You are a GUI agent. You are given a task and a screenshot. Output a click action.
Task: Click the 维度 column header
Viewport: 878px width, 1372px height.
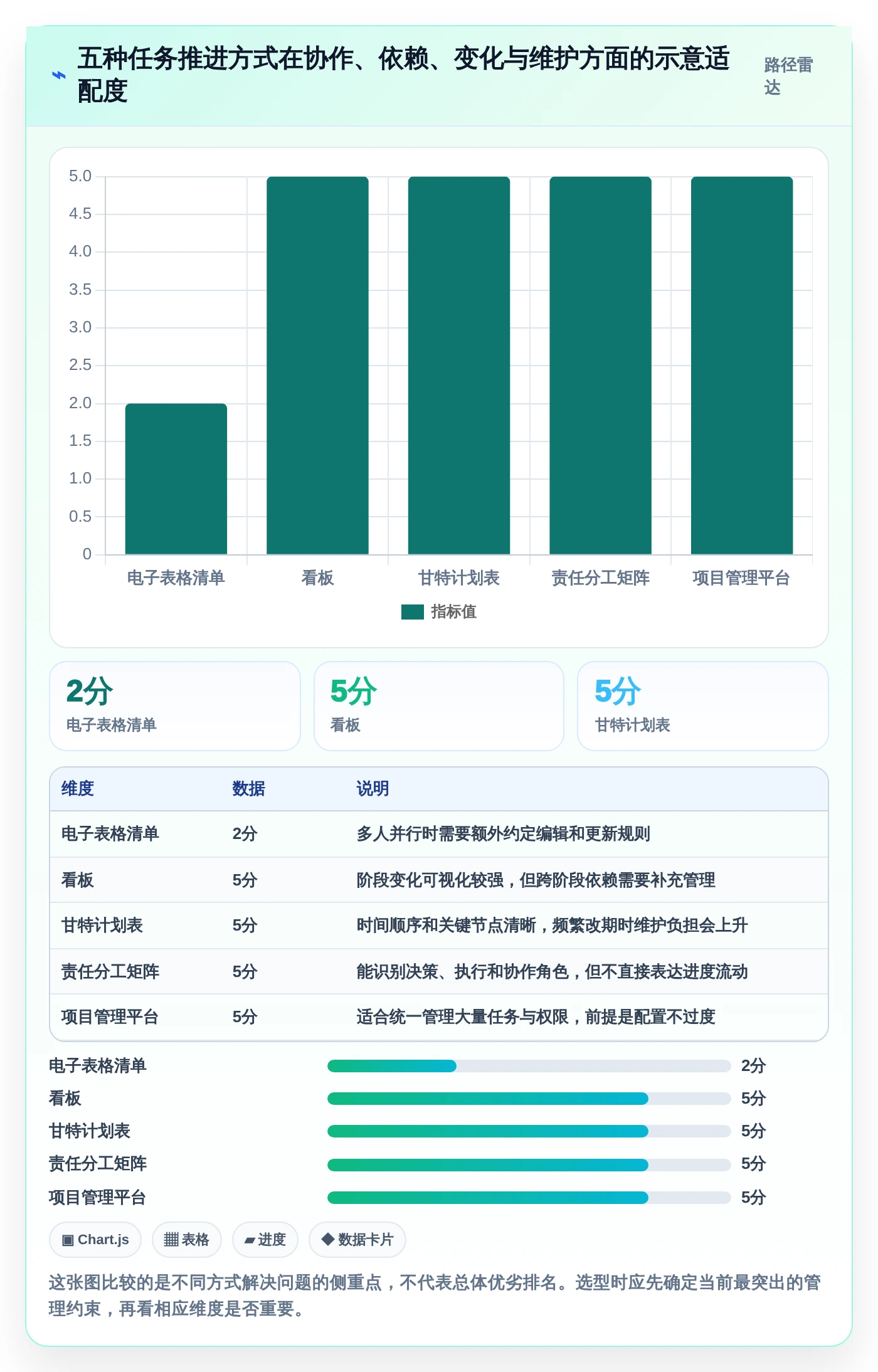point(78,789)
